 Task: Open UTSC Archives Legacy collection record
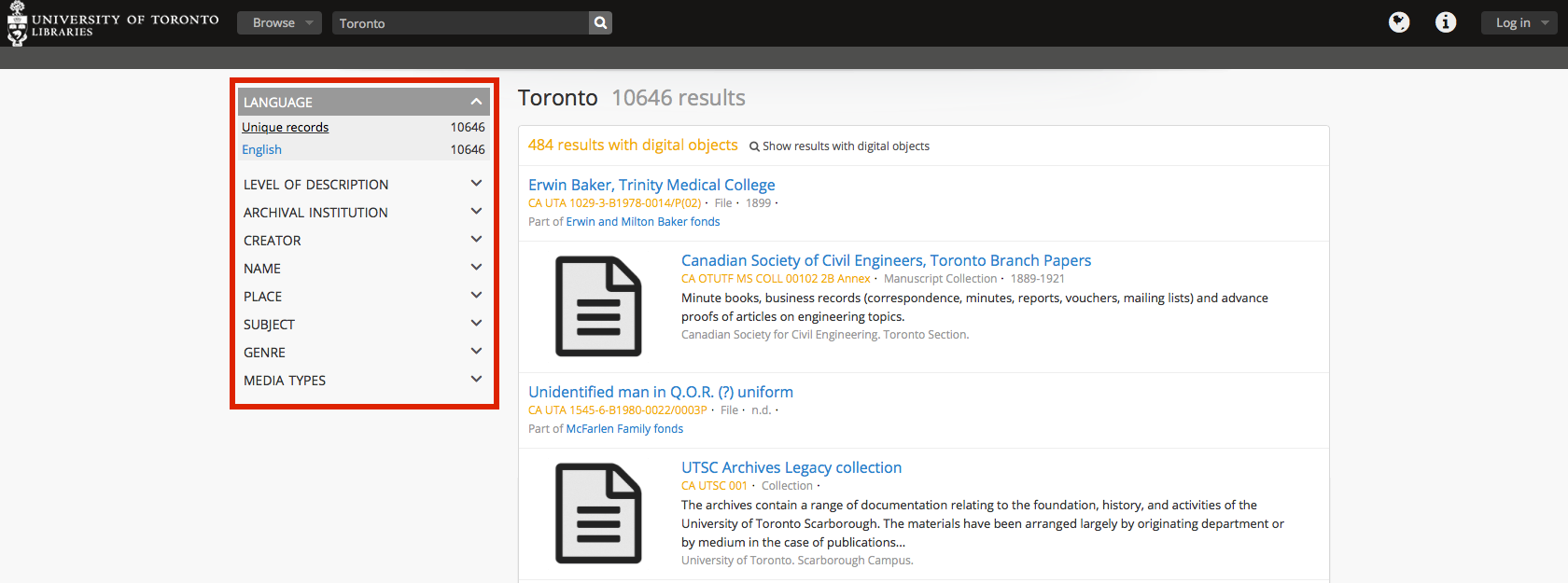pos(791,467)
